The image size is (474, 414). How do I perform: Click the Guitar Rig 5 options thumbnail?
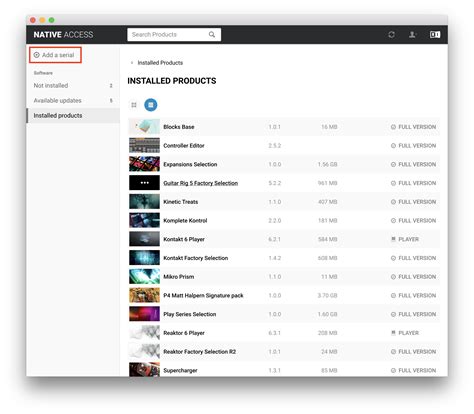coord(144,183)
